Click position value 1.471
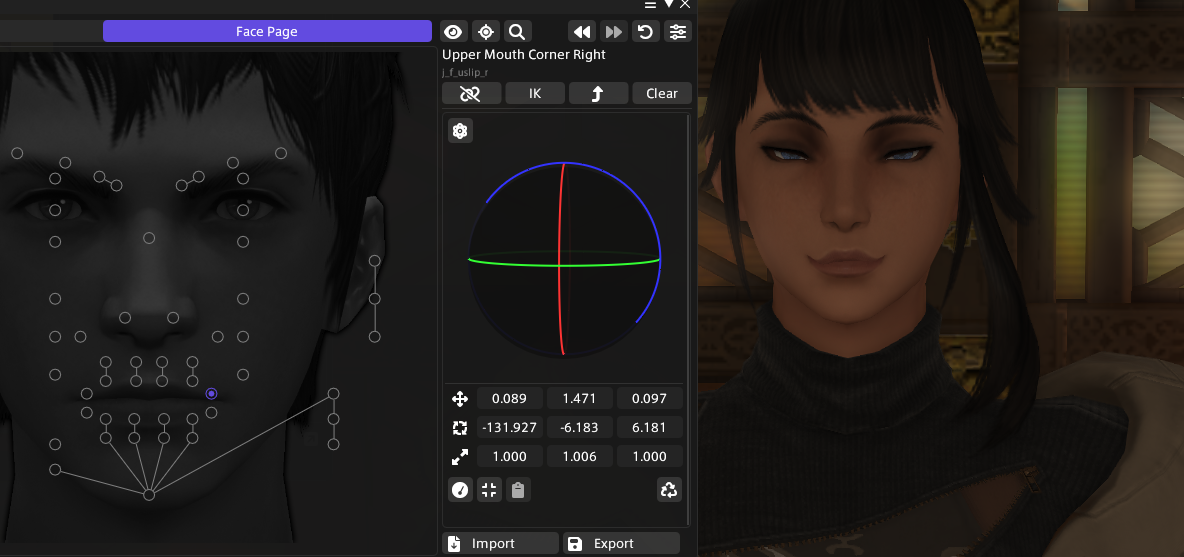 (x=579, y=399)
